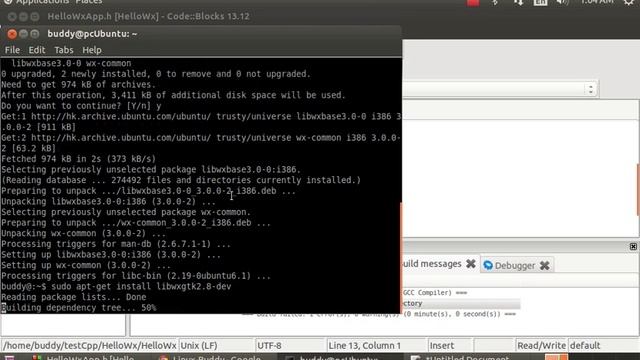Click the Setting up wx-common line
Viewport: 640px width, 360px height.
pos(86,265)
